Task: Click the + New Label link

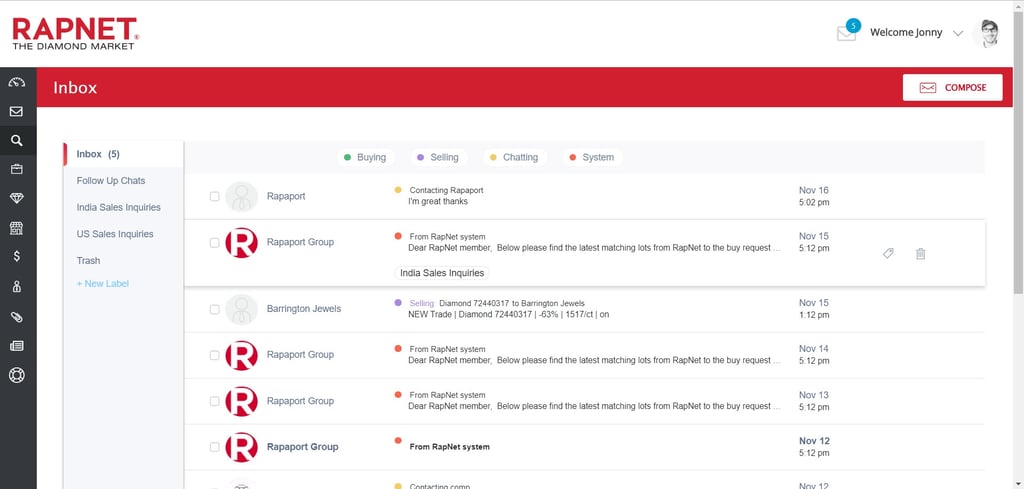Action: tap(102, 284)
